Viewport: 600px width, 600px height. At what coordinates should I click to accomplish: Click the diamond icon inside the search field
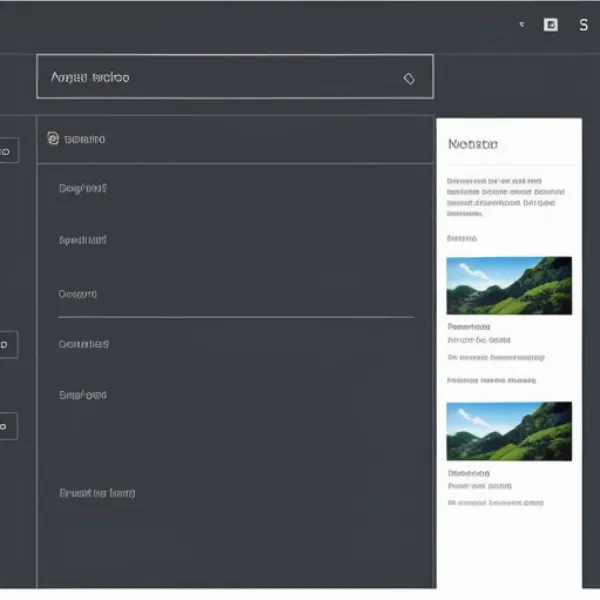click(409, 79)
